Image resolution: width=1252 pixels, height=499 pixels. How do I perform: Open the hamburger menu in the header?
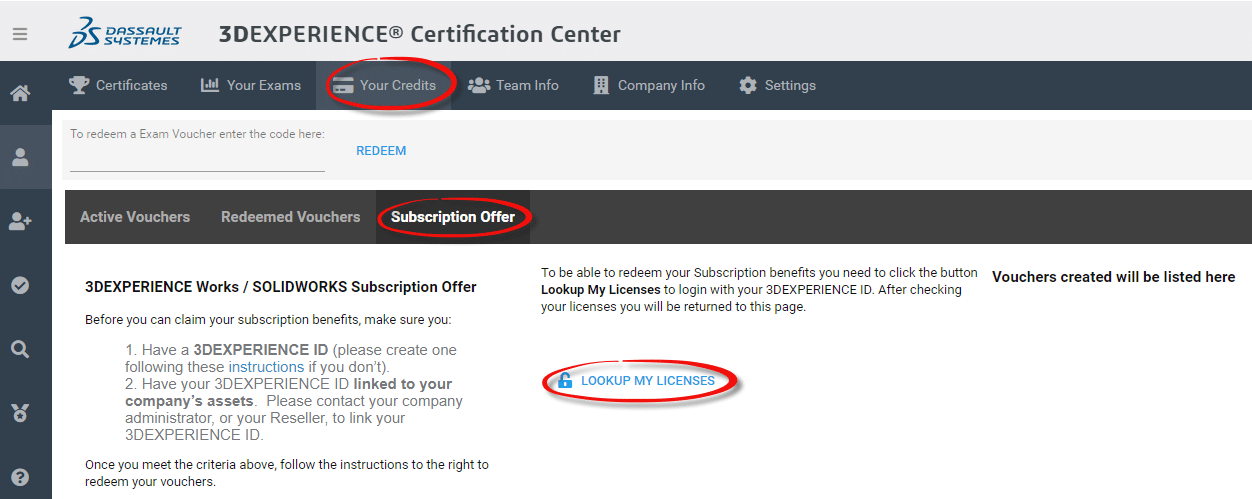point(20,34)
